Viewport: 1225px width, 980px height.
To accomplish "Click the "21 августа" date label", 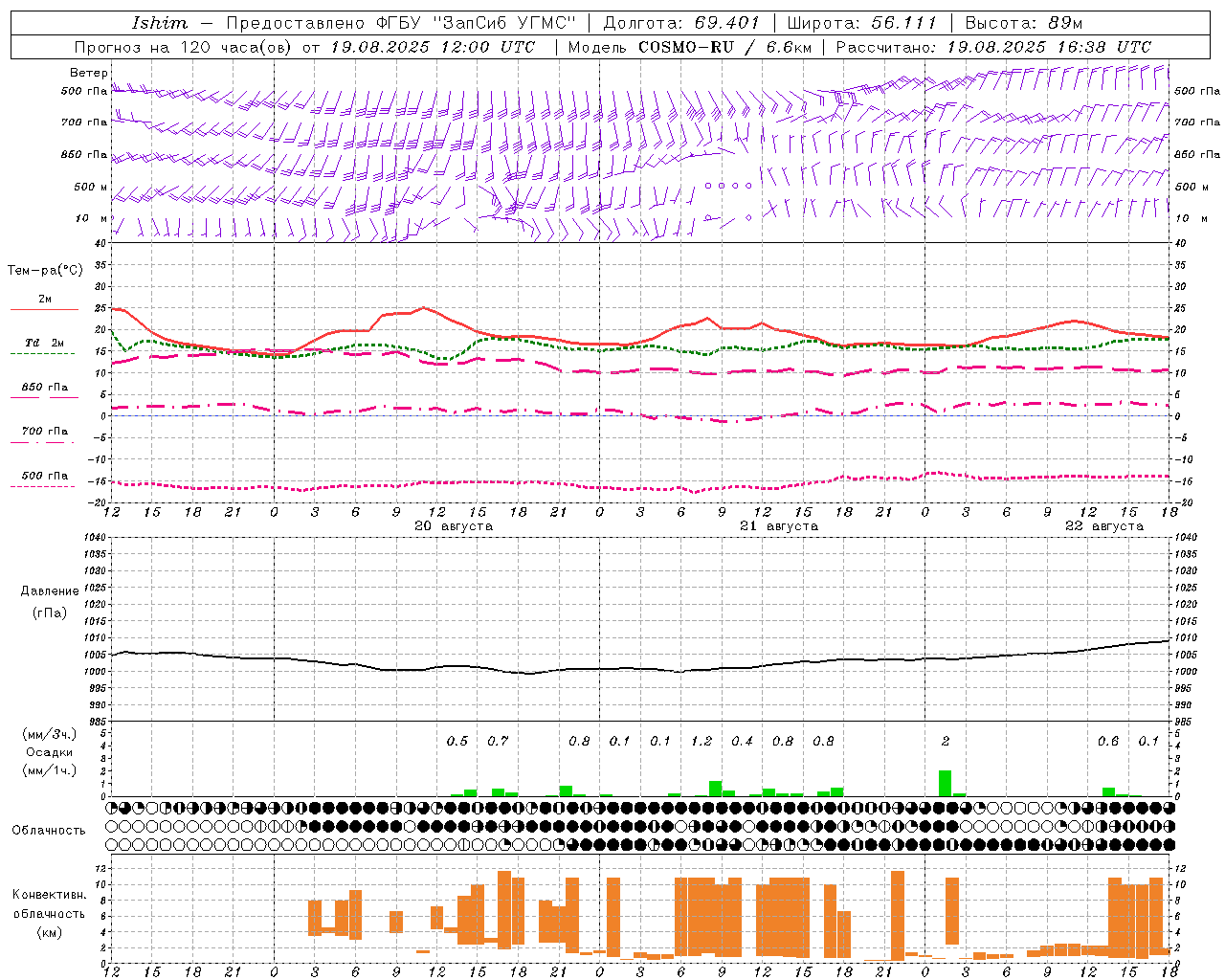I will click(x=779, y=526).
